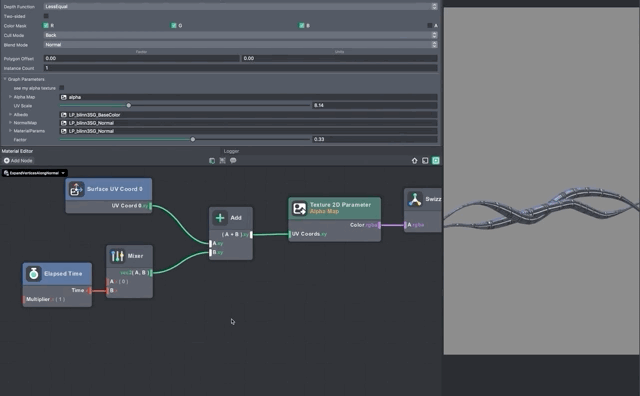Viewport: 640px width, 396px height.
Task: Collapse the Graph Parameters section
Action: [5, 79]
